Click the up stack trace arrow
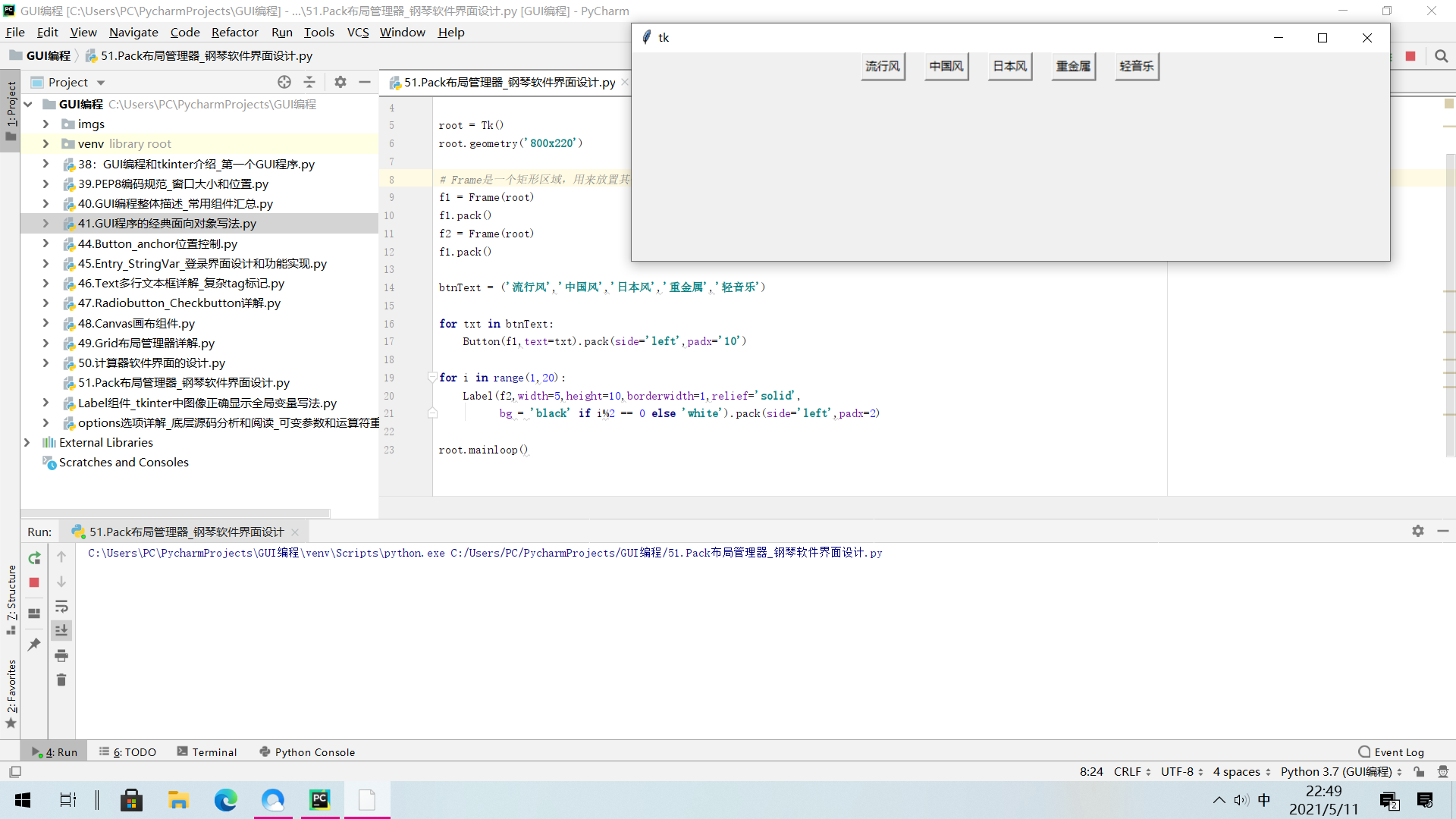 pyautogui.click(x=61, y=557)
